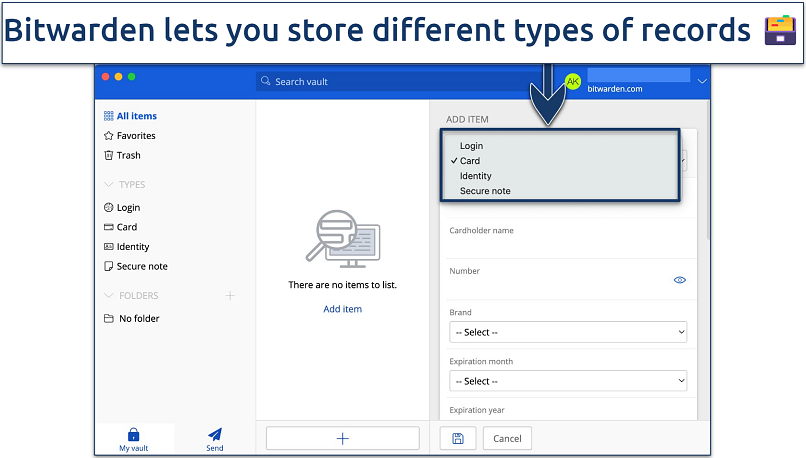Screen dimensions: 806x458
Task: Filter by Secure note type
Action: click(141, 266)
